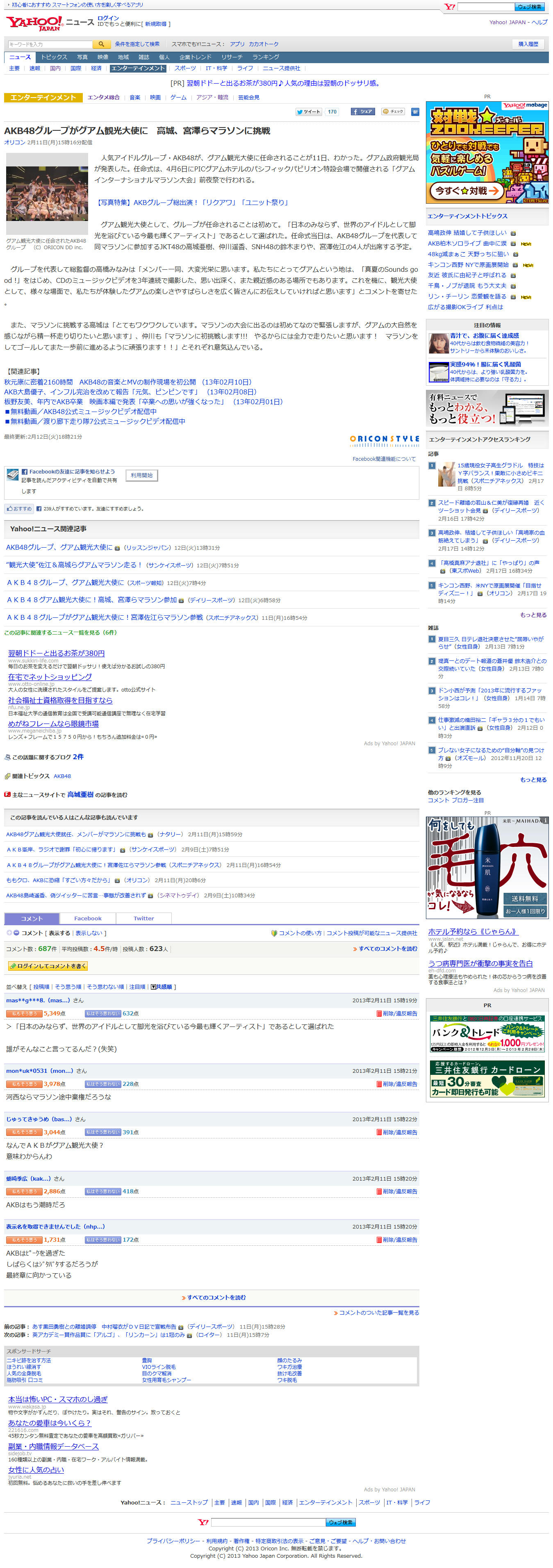Click the ログイン link
Screen dimensions: 553x1568
coord(108,18)
